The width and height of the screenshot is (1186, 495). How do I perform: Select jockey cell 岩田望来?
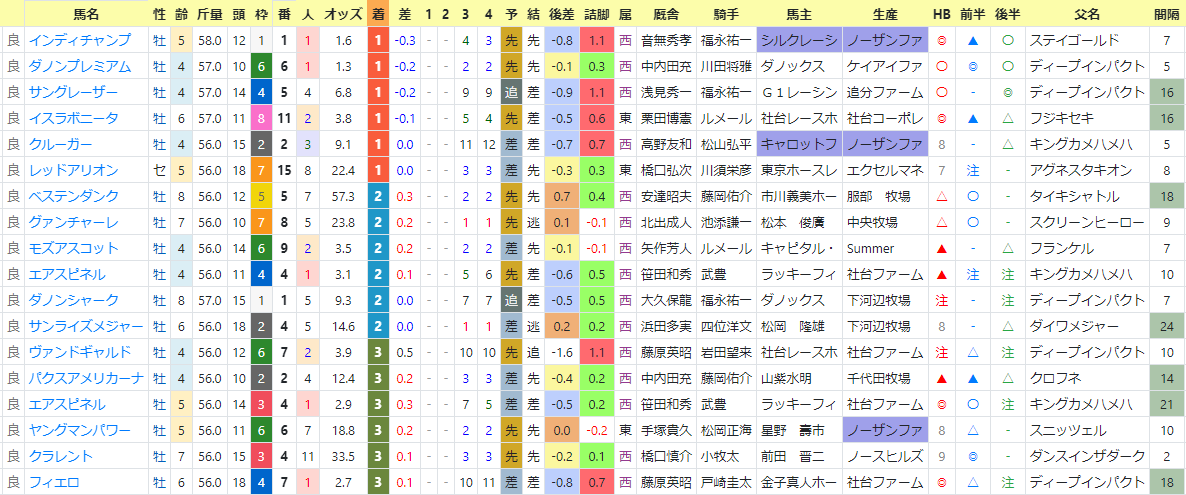tap(726, 352)
